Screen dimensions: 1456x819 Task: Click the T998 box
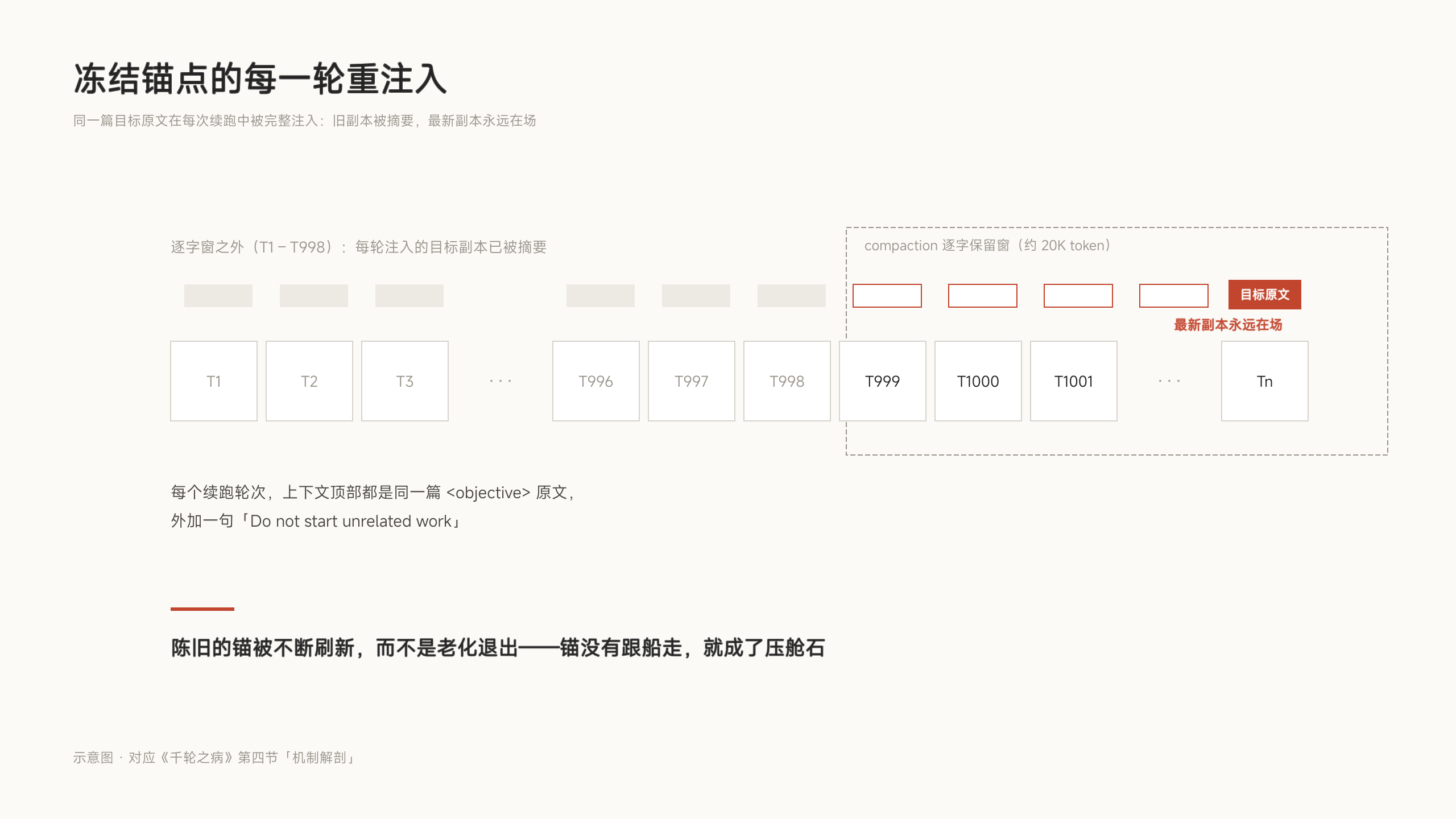point(787,381)
